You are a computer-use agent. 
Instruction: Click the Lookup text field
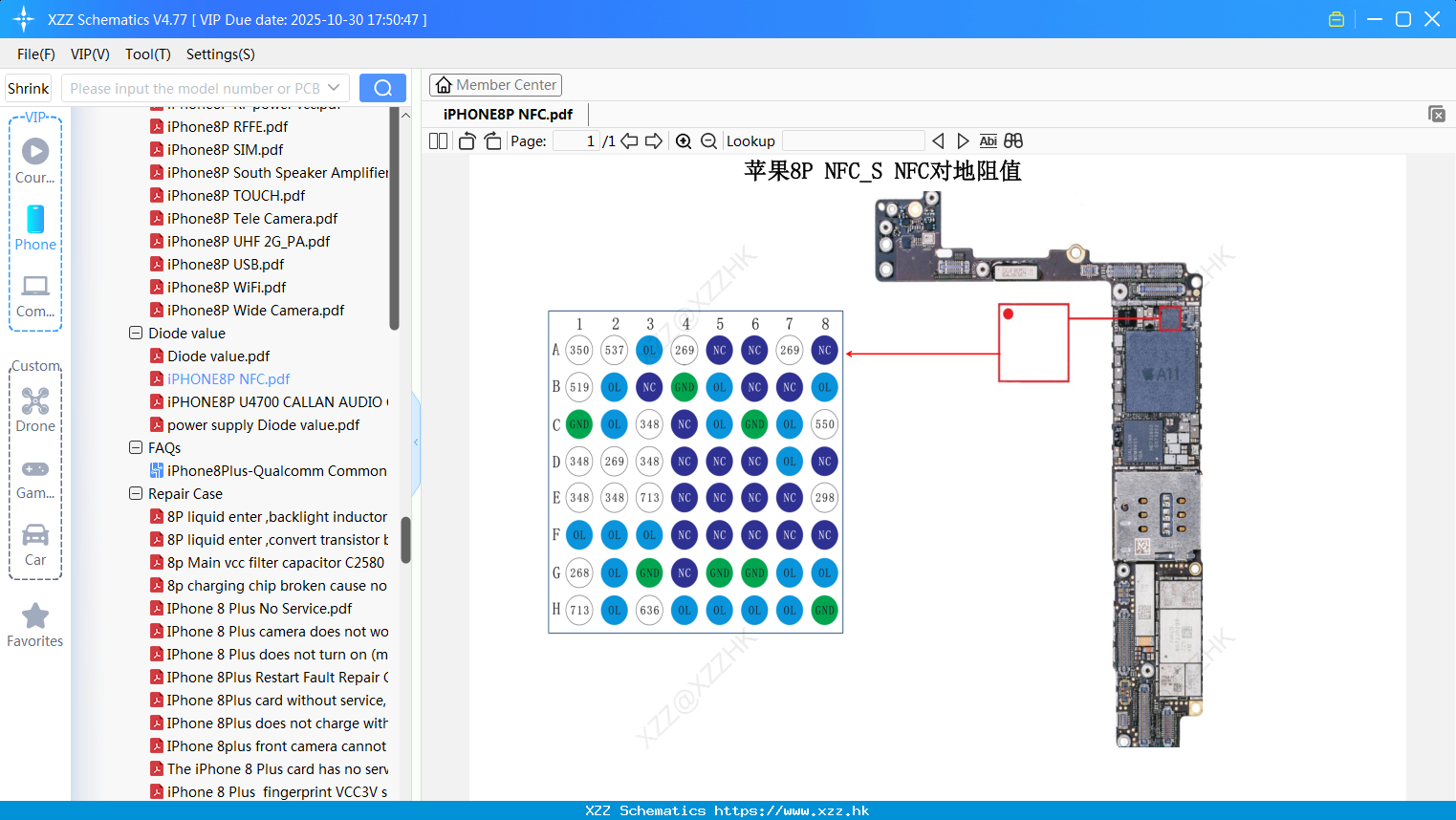click(x=854, y=140)
